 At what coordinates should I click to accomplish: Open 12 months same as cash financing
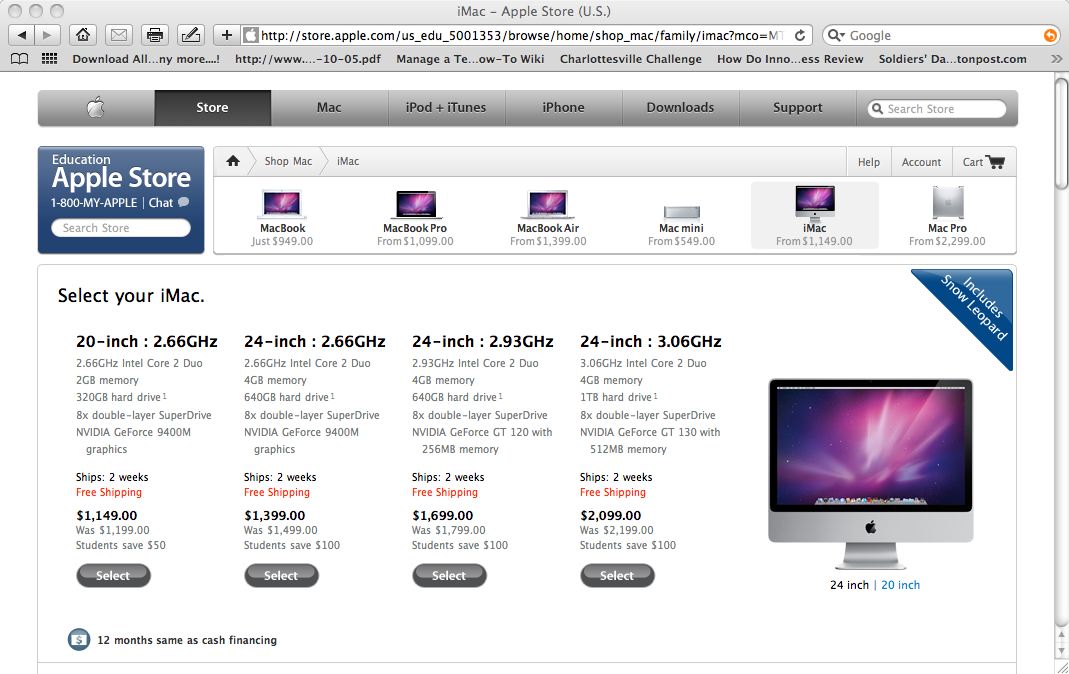pyautogui.click(x=187, y=640)
